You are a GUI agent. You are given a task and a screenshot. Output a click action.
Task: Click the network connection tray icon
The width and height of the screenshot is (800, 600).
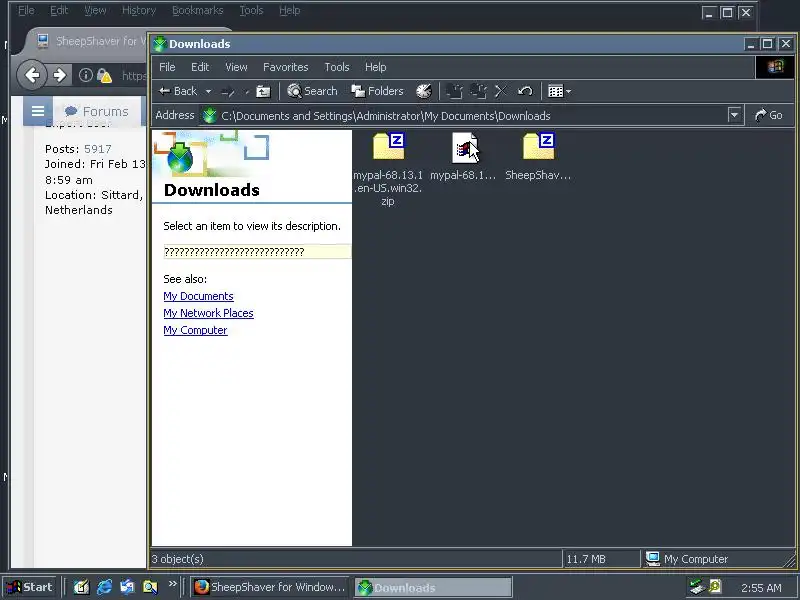click(696, 587)
